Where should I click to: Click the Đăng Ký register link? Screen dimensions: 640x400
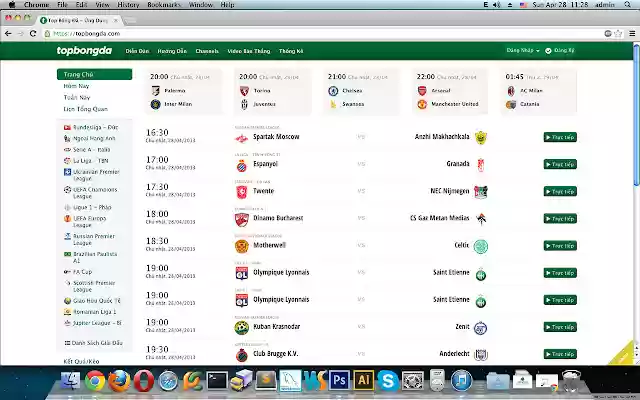pos(560,51)
